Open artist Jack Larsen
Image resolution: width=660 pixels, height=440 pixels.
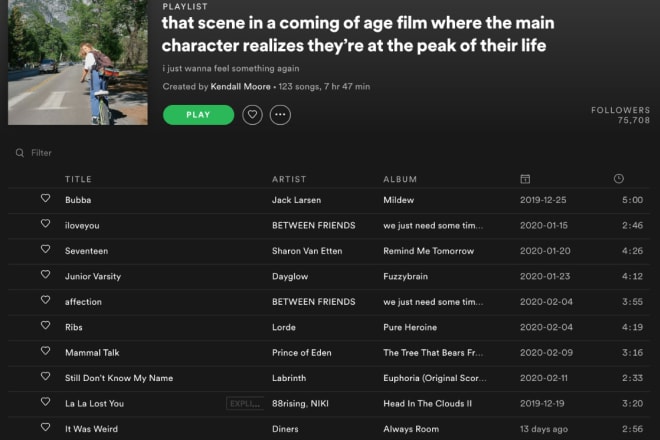[296, 200]
